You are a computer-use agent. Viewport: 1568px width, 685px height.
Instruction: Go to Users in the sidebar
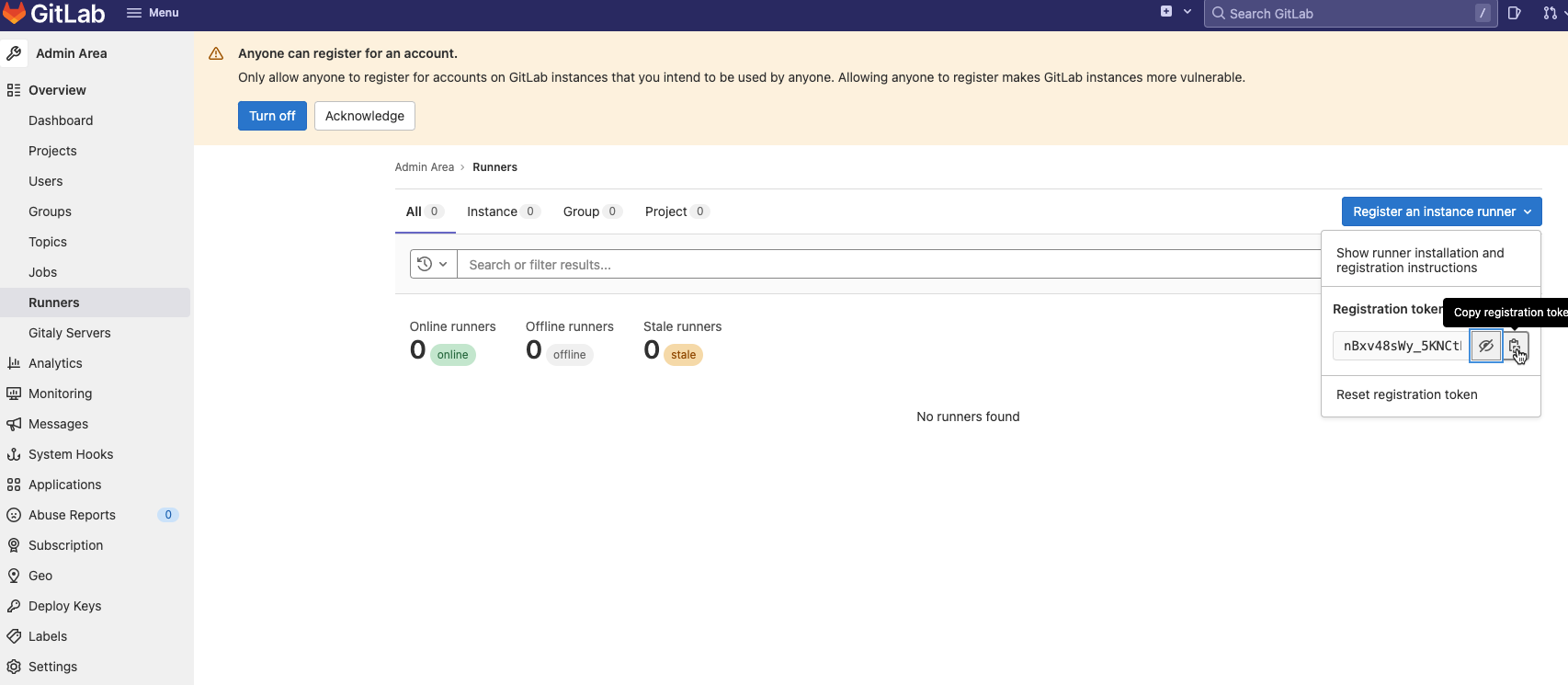click(x=46, y=181)
